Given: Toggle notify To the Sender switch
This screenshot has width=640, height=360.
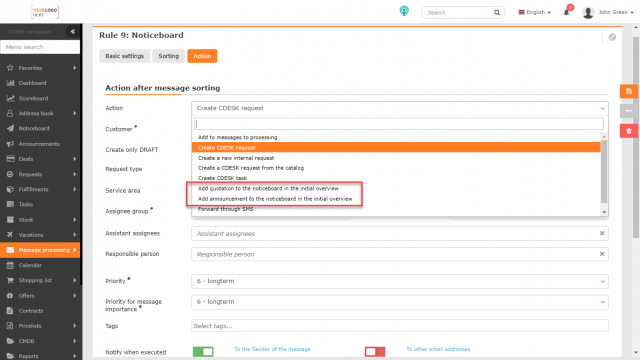Looking at the screenshot, I should coord(203,351).
